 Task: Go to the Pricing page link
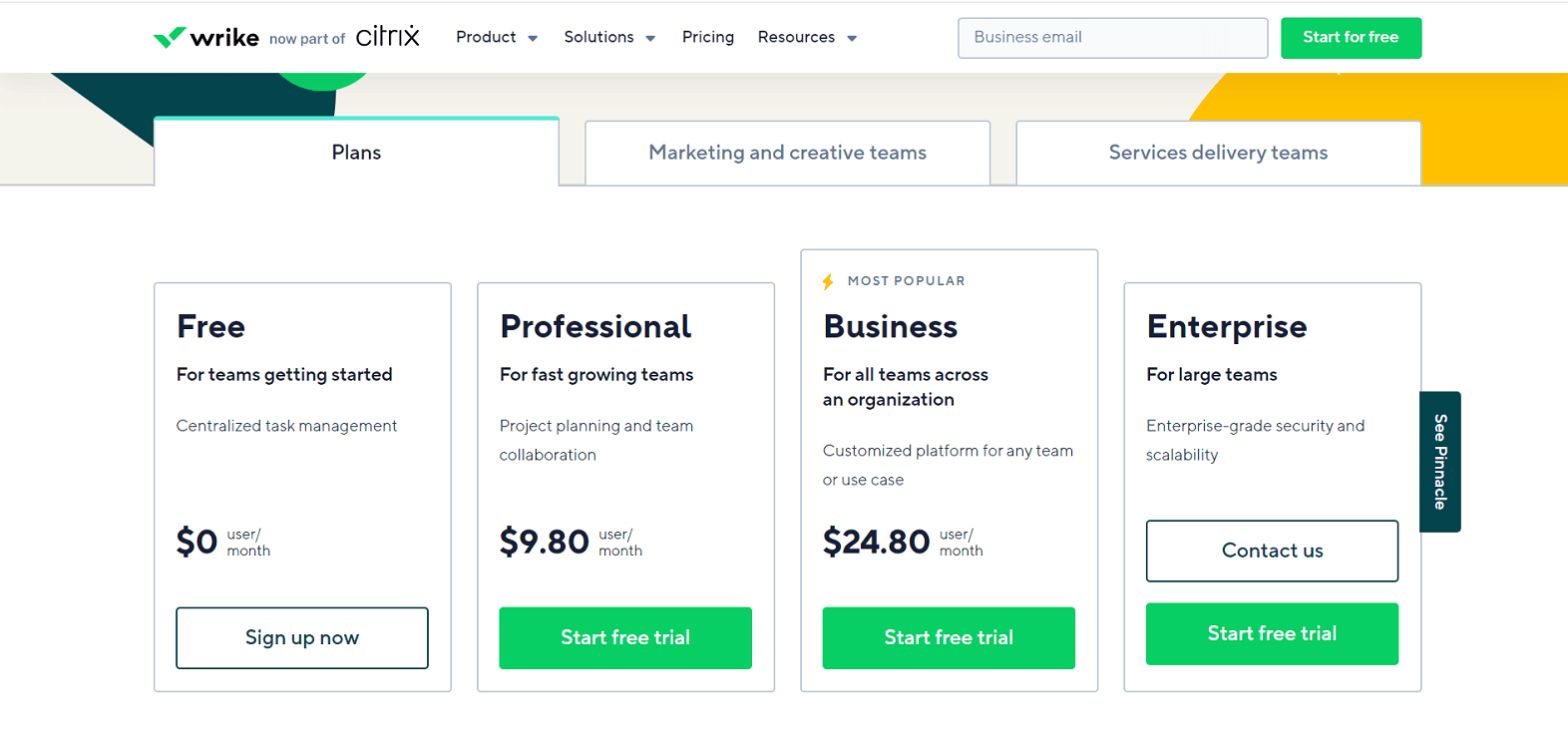coord(708,37)
